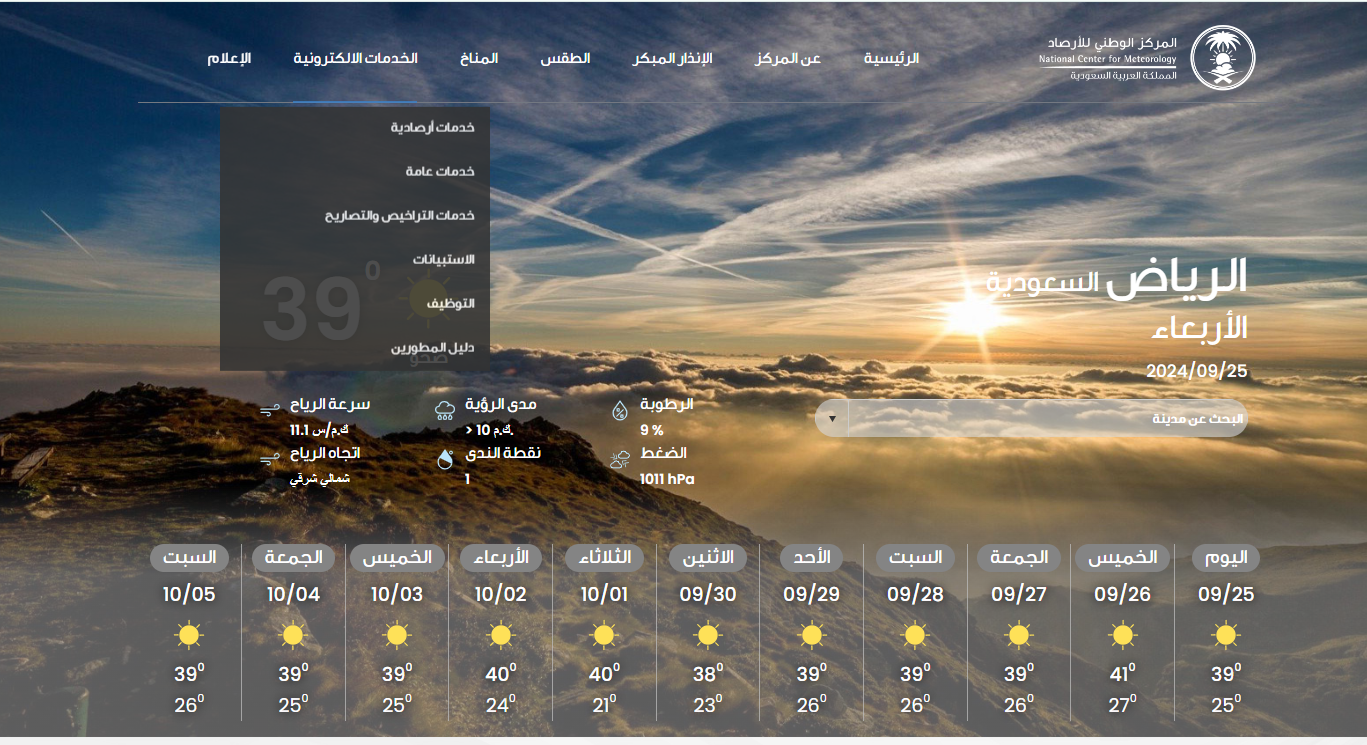Click the visibility range cloud icon

tap(445, 409)
